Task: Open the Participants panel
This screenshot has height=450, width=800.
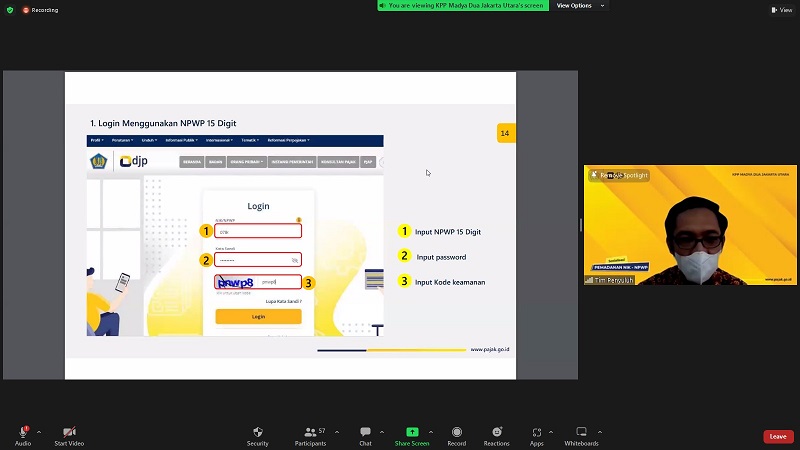Action: tap(311, 432)
